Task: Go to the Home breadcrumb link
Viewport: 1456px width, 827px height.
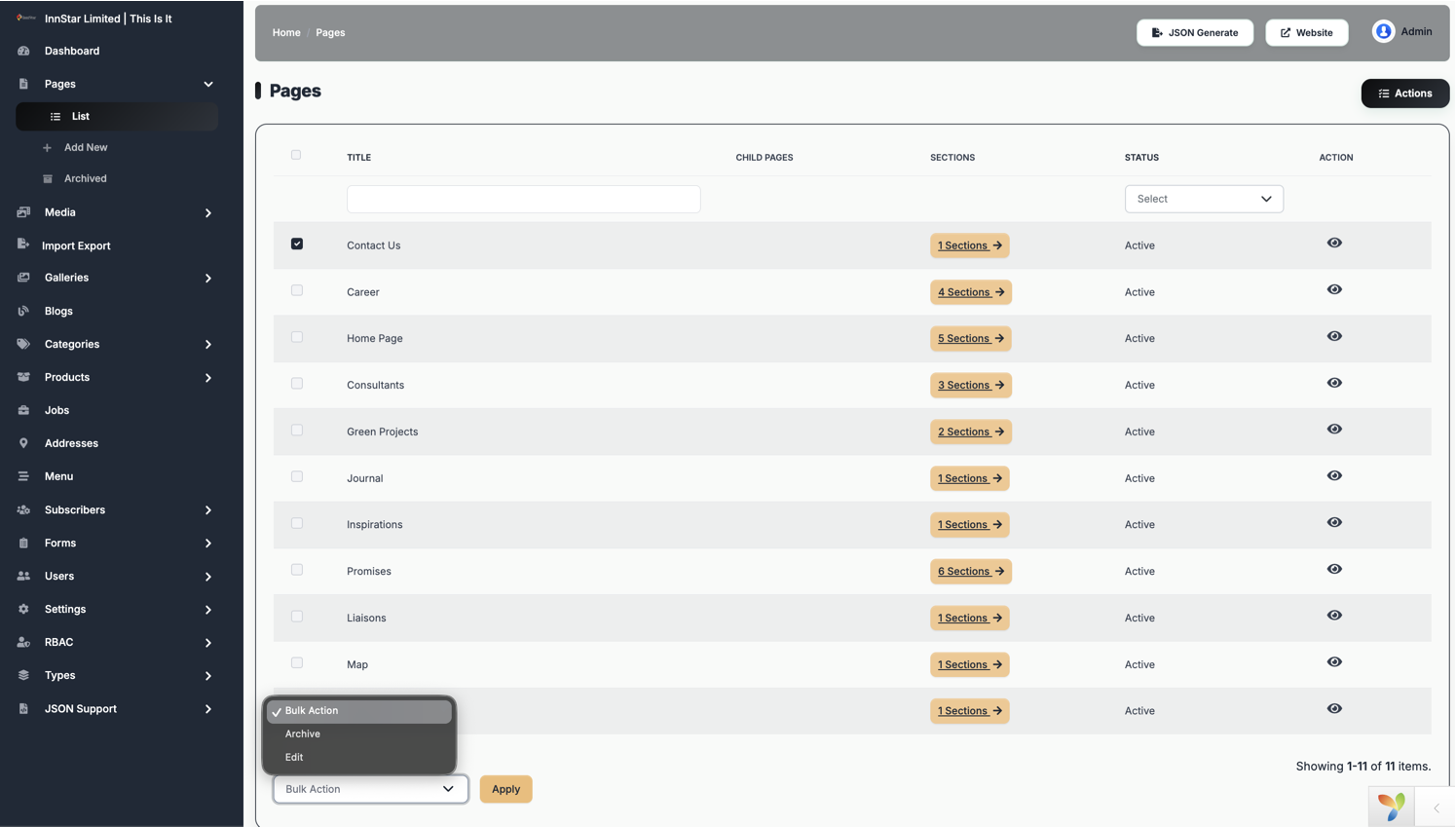Action: coord(286,32)
